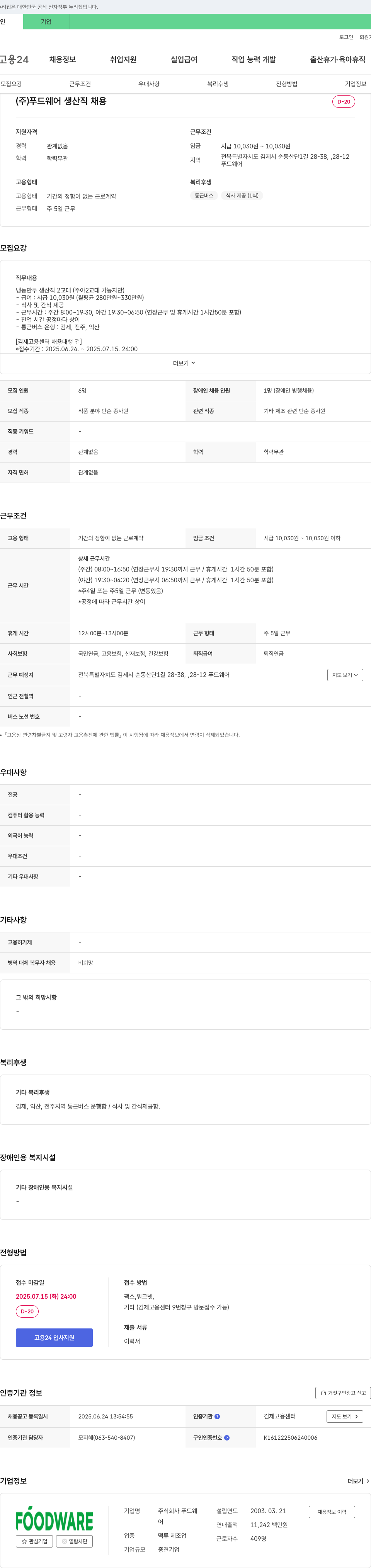Select certification number K161222506240006
The image size is (371, 1568).
pos(291,1438)
